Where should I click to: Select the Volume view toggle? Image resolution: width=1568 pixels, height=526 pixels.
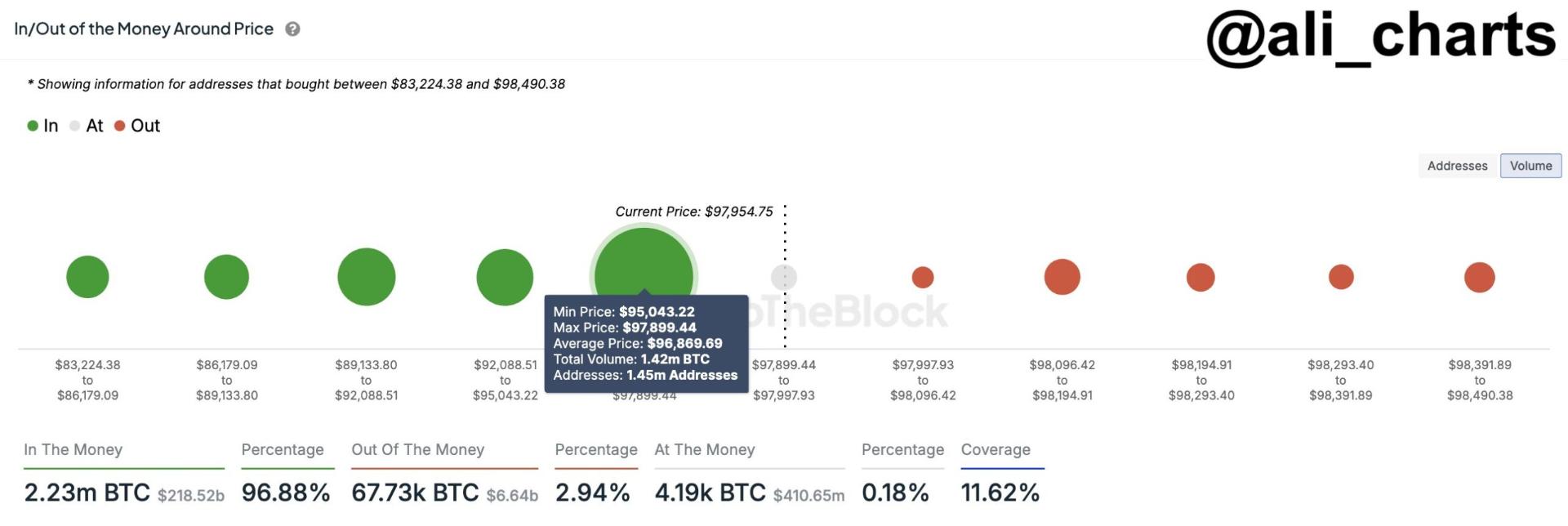click(1530, 166)
